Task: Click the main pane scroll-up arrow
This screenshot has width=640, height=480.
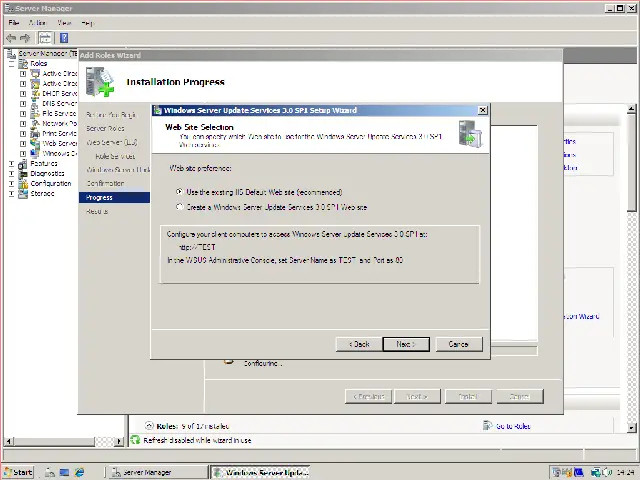Action: point(631,109)
